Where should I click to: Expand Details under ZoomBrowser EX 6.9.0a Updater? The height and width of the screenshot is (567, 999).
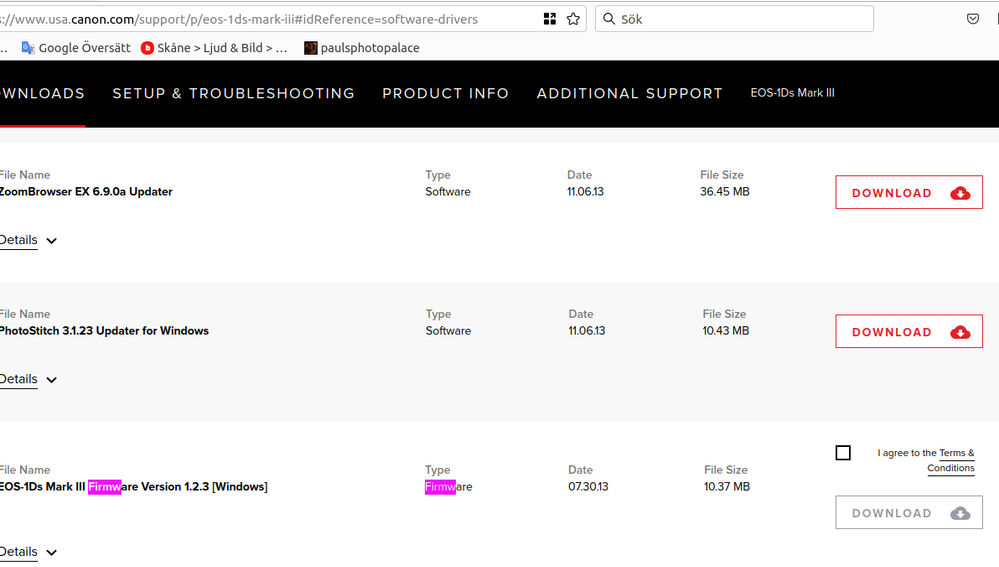click(x=27, y=240)
